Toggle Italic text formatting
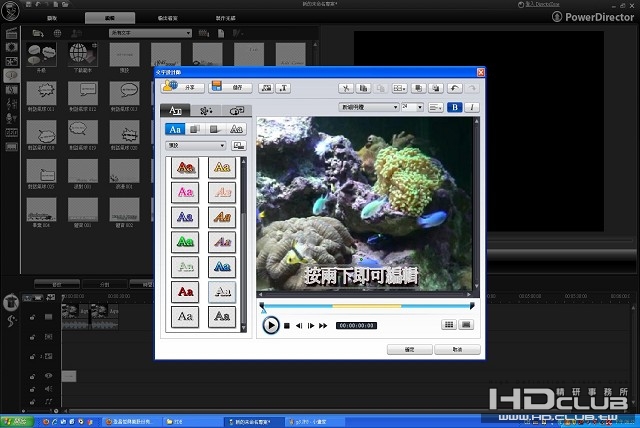This screenshot has width=640, height=428. [472, 107]
